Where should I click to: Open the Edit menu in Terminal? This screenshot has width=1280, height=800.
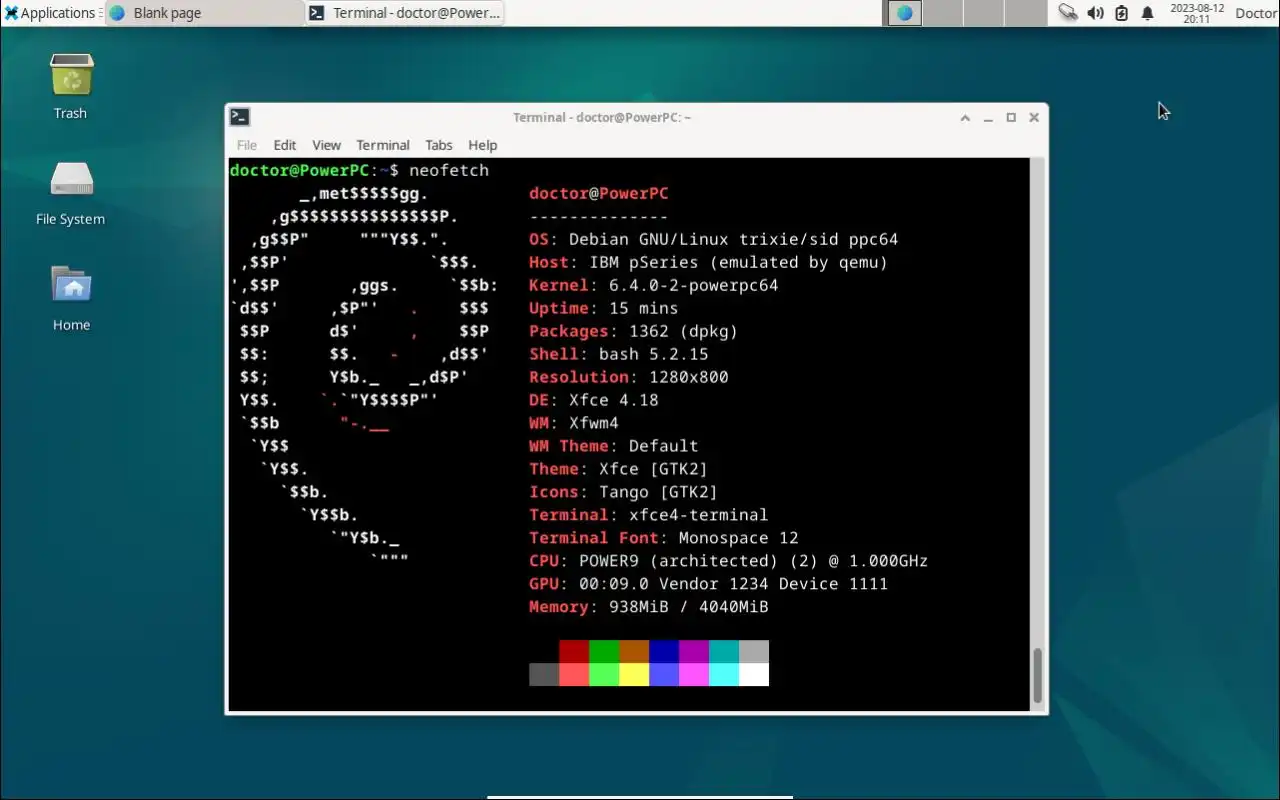pos(285,145)
